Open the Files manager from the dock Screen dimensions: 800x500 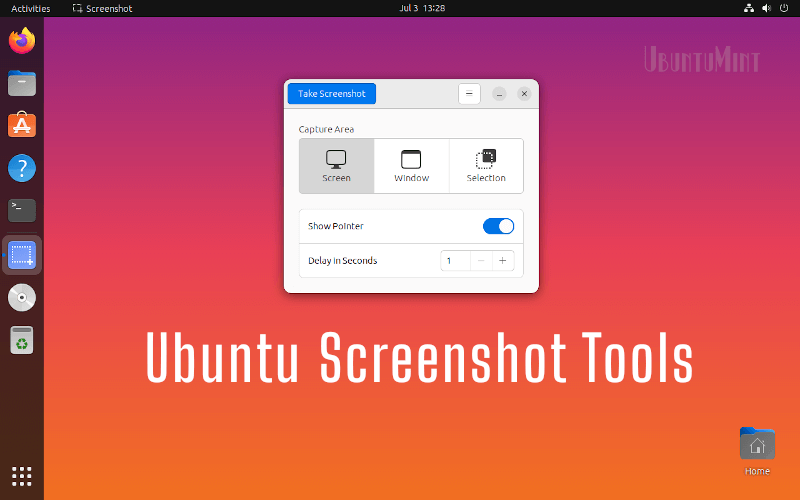pos(22,83)
